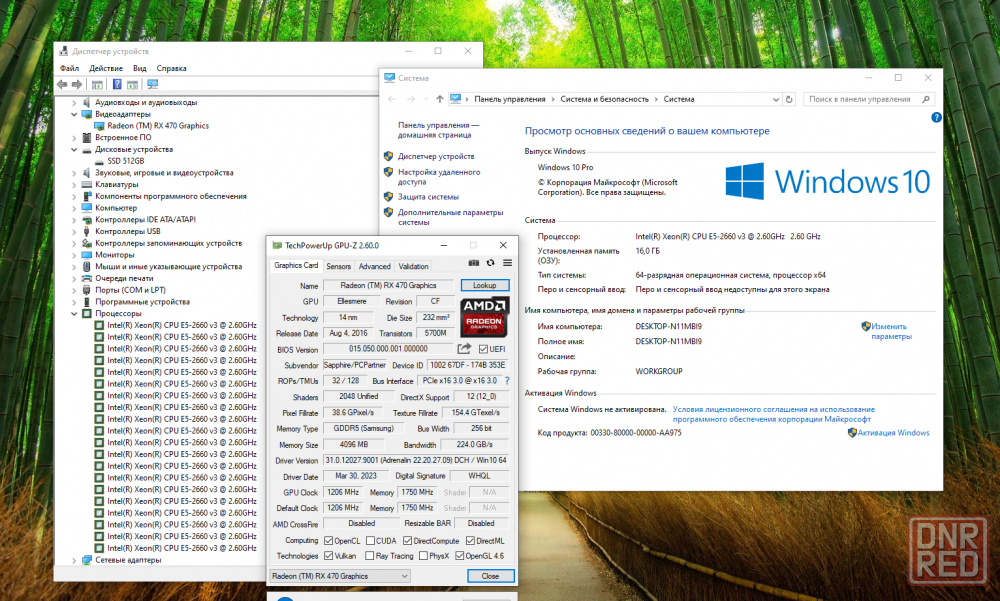Open the Файл menu in Device Manager

pos(70,68)
